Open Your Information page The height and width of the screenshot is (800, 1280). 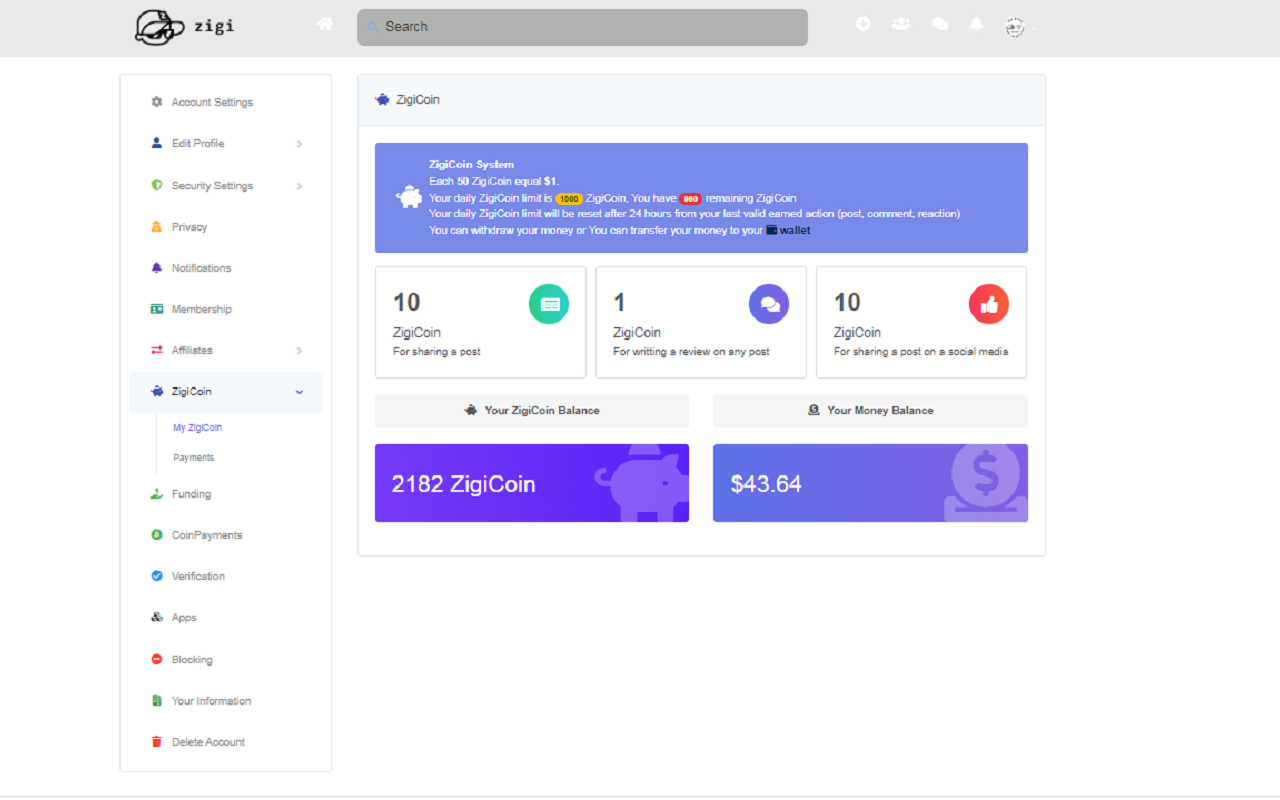click(211, 701)
